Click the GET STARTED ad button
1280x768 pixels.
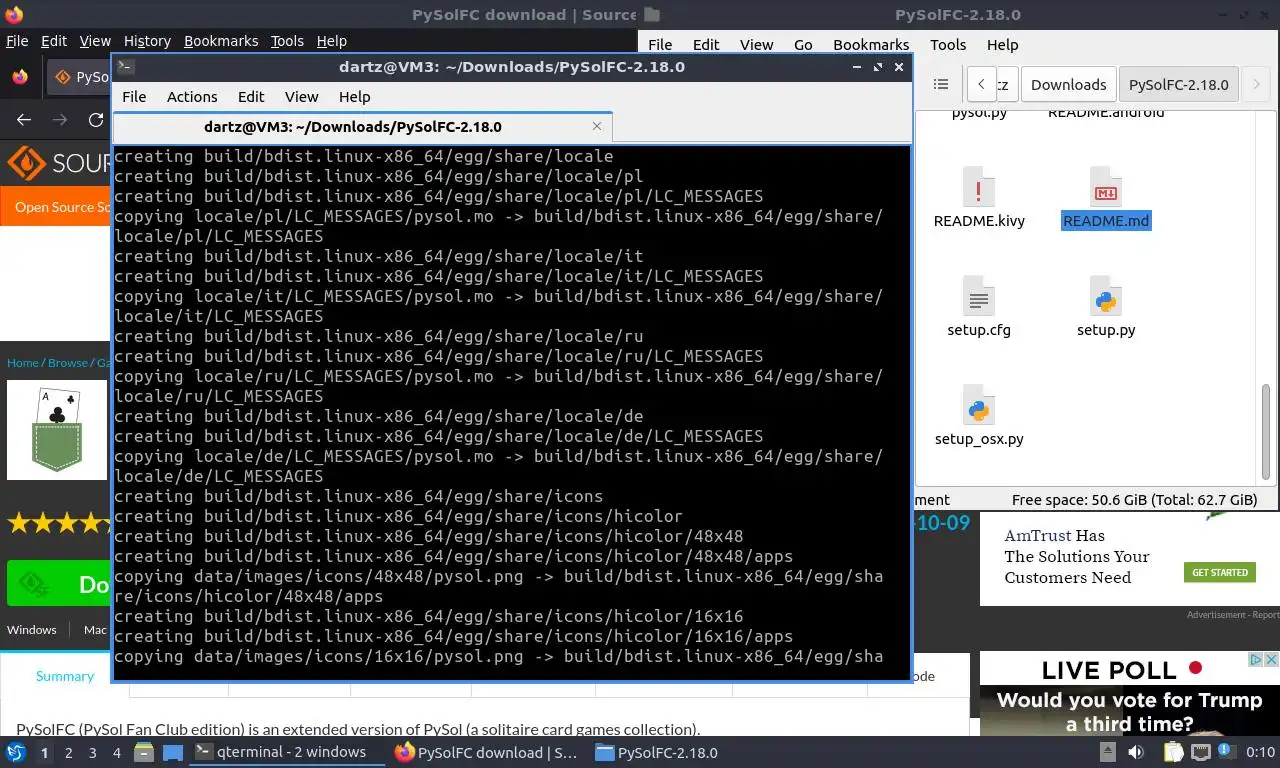tap(1220, 572)
